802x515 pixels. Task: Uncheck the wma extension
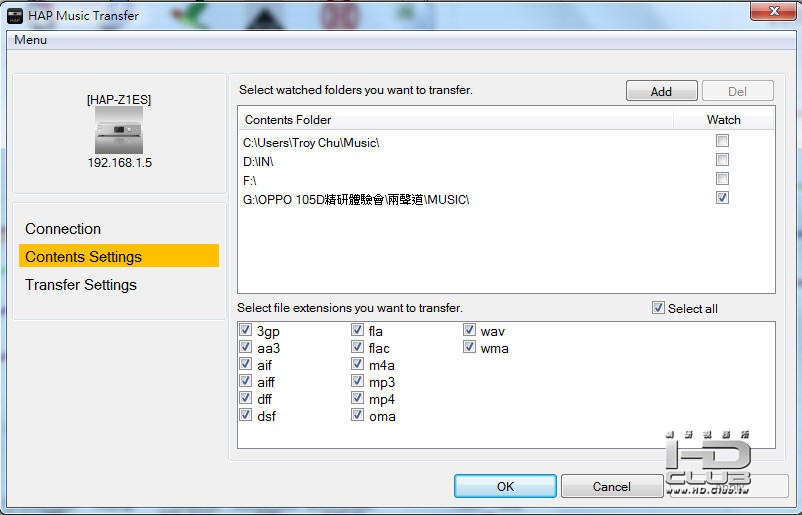[469, 347]
